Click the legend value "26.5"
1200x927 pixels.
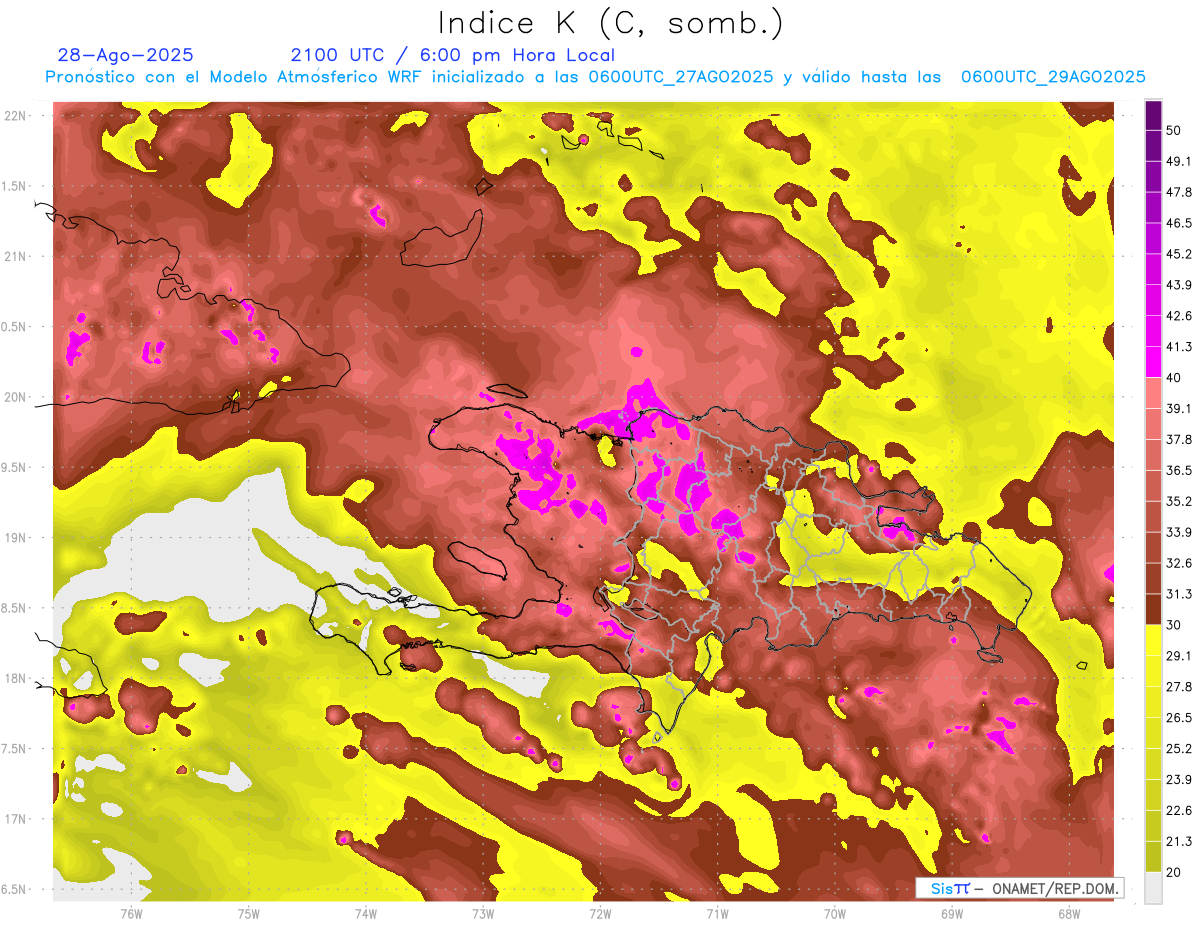(x=1178, y=718)
